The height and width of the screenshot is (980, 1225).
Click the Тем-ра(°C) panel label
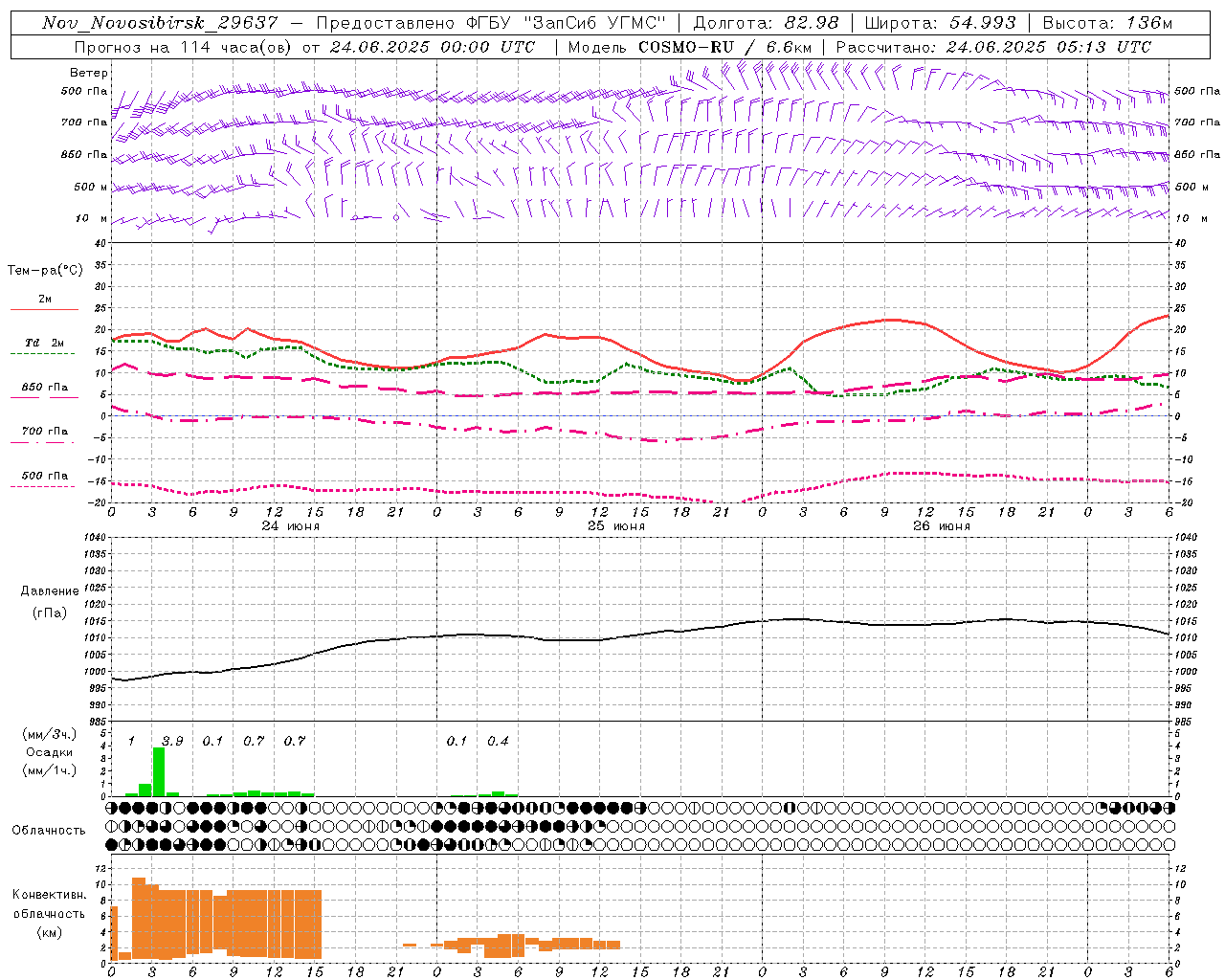[x=45, y=271]
